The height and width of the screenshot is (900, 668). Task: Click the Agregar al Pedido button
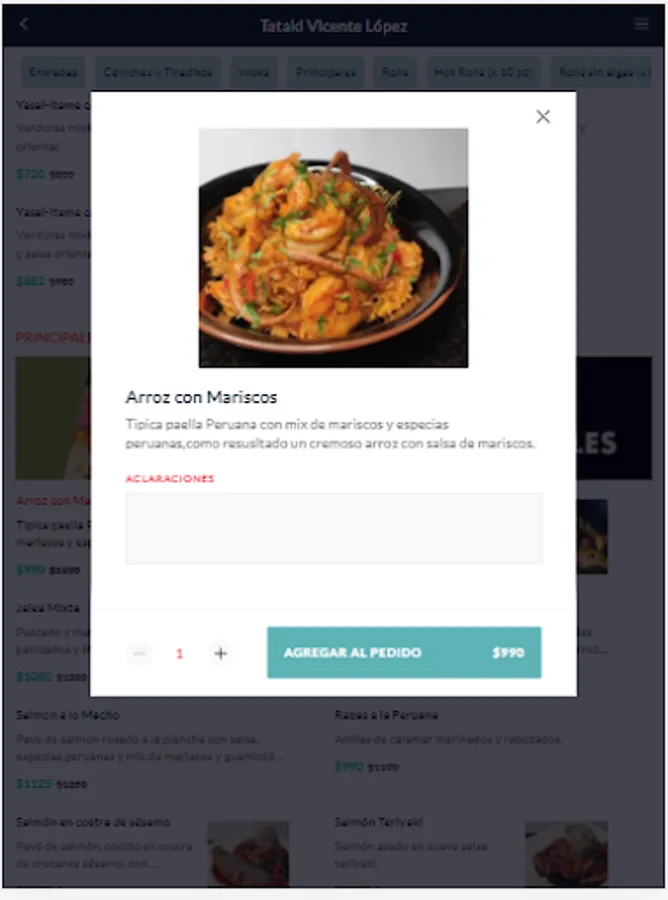(404, 653)
